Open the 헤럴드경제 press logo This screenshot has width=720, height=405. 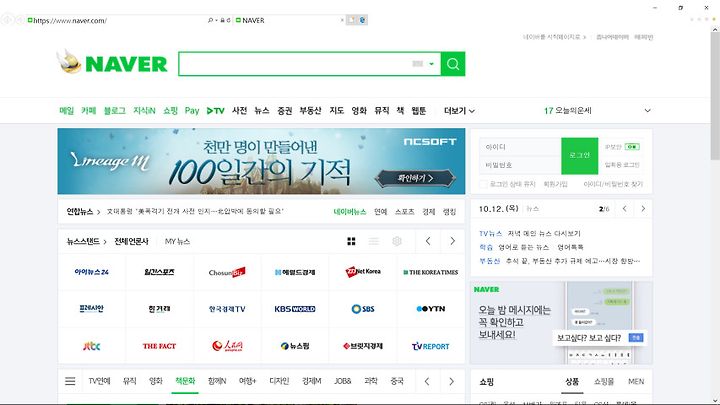click(295, 272)
